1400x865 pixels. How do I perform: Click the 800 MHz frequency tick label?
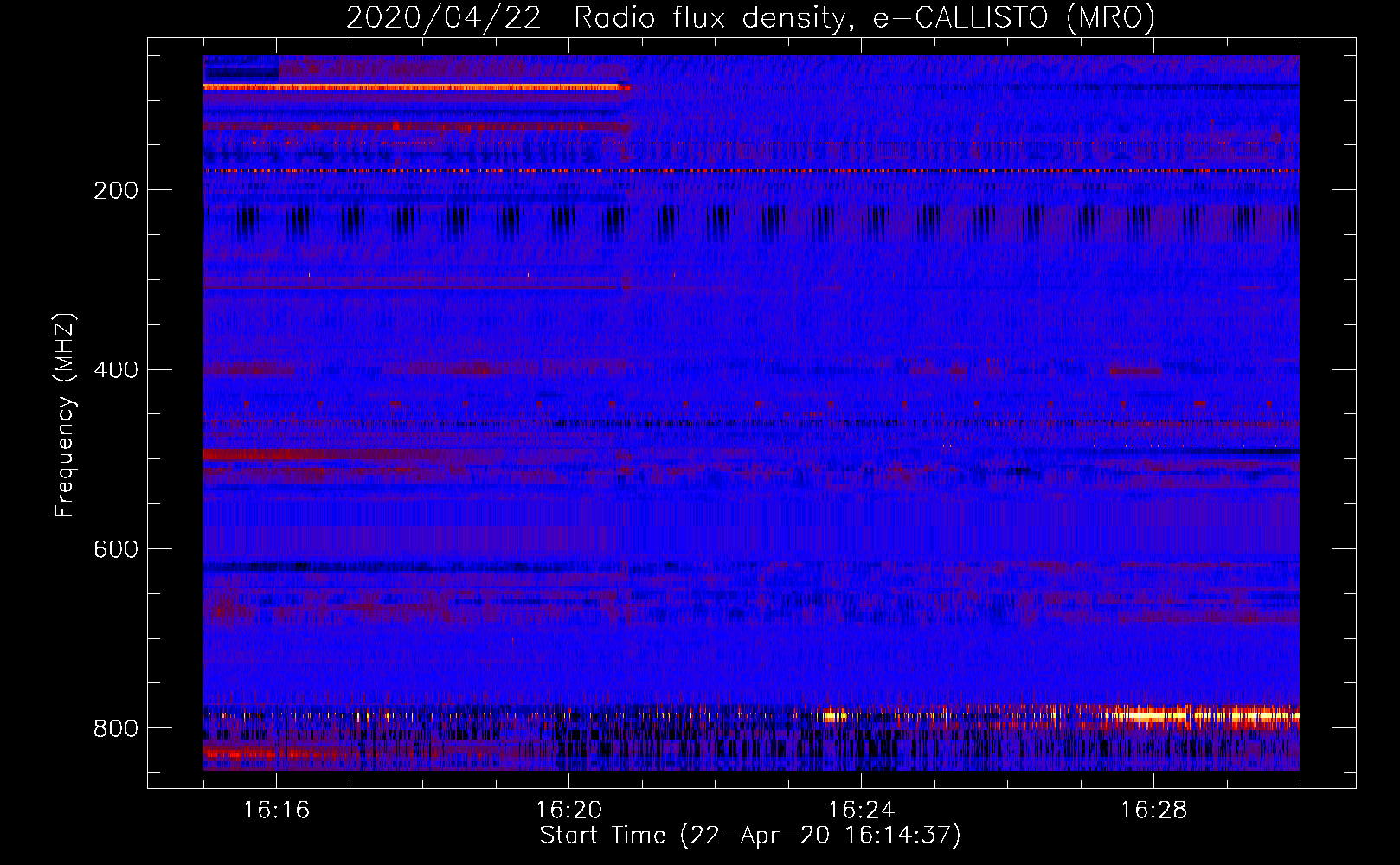click(115, 728)
